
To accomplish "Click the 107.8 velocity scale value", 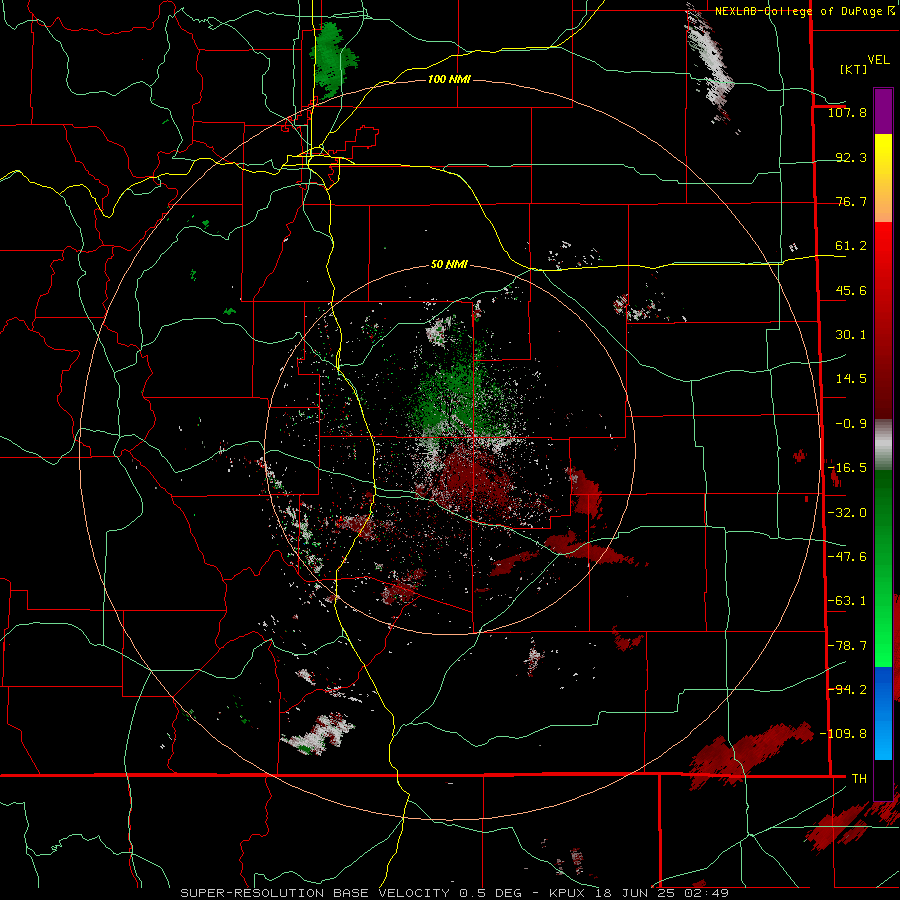I will pyautogui.click(x=847, y=112).
